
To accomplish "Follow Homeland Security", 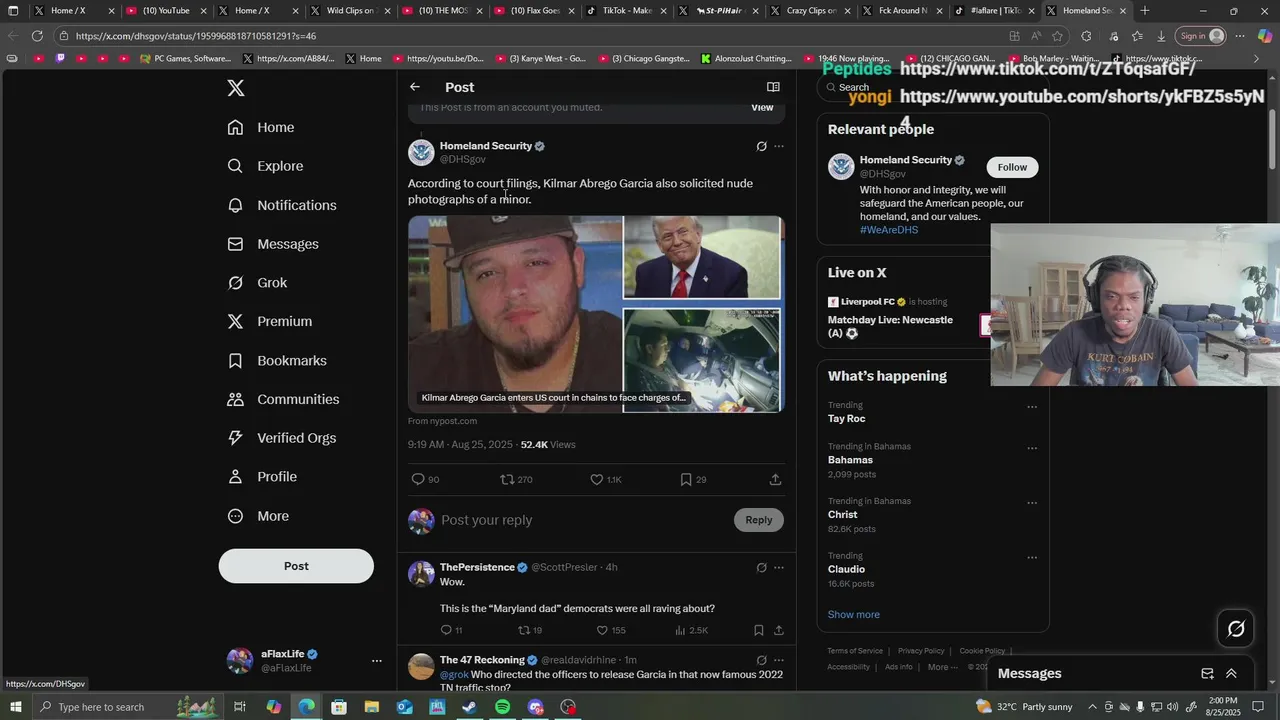I will [x=1012, y=167].
